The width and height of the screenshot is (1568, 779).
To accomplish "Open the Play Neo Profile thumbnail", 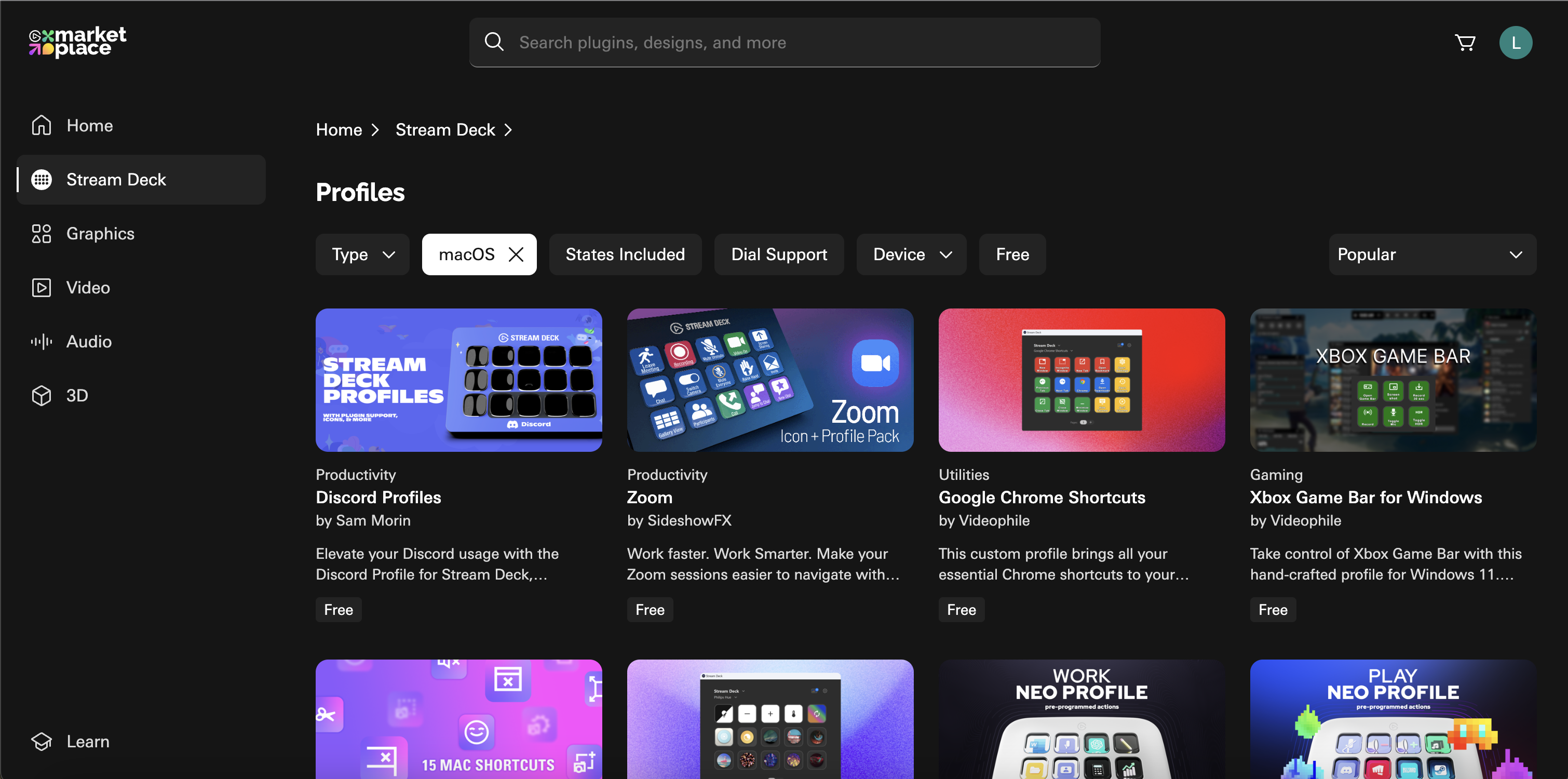I will [1394, 719].
